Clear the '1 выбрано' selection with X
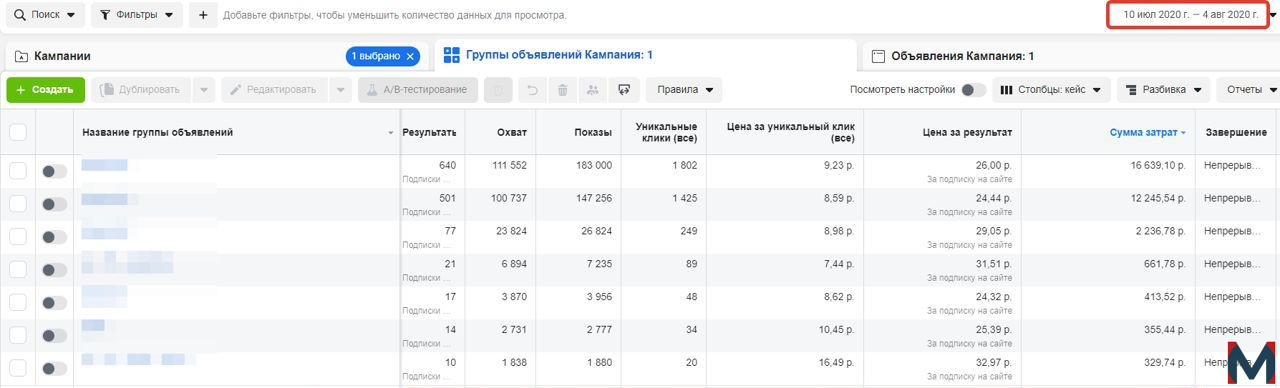The width and height of the screenshot is (1280, 388). click(x=410, y=57)
